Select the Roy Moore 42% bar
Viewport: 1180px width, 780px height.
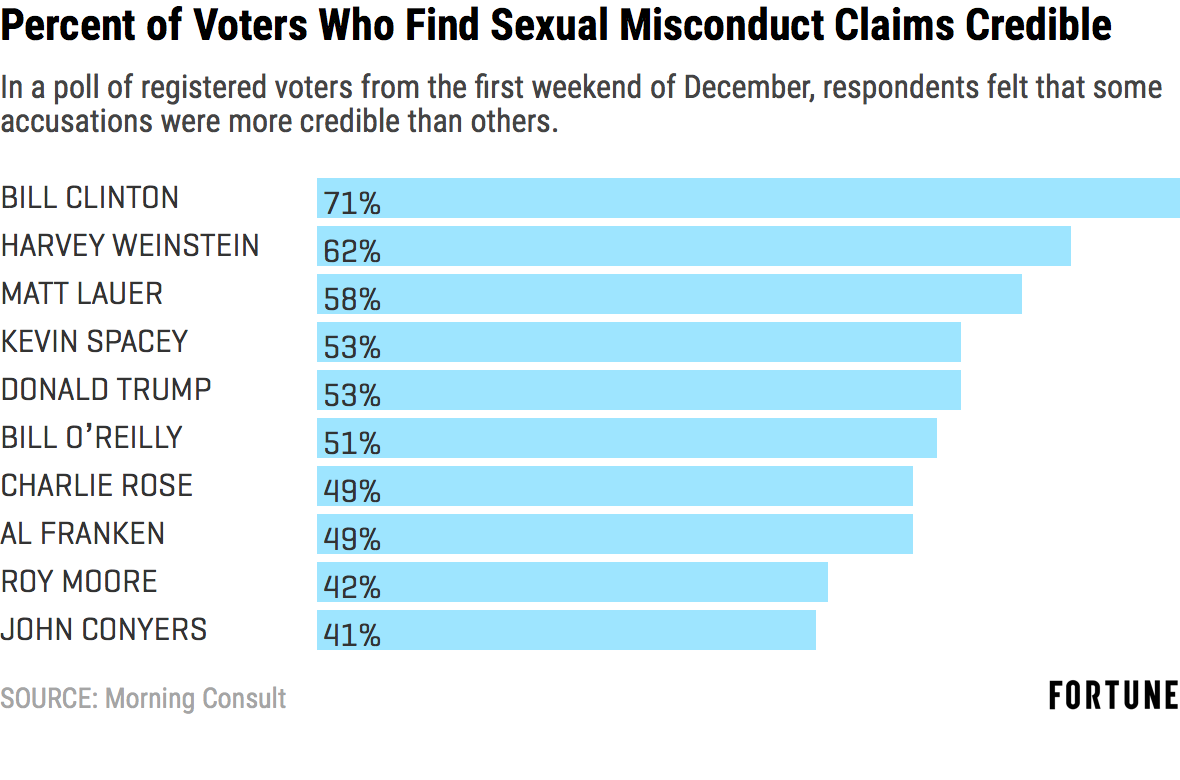(x=572, y=582)
